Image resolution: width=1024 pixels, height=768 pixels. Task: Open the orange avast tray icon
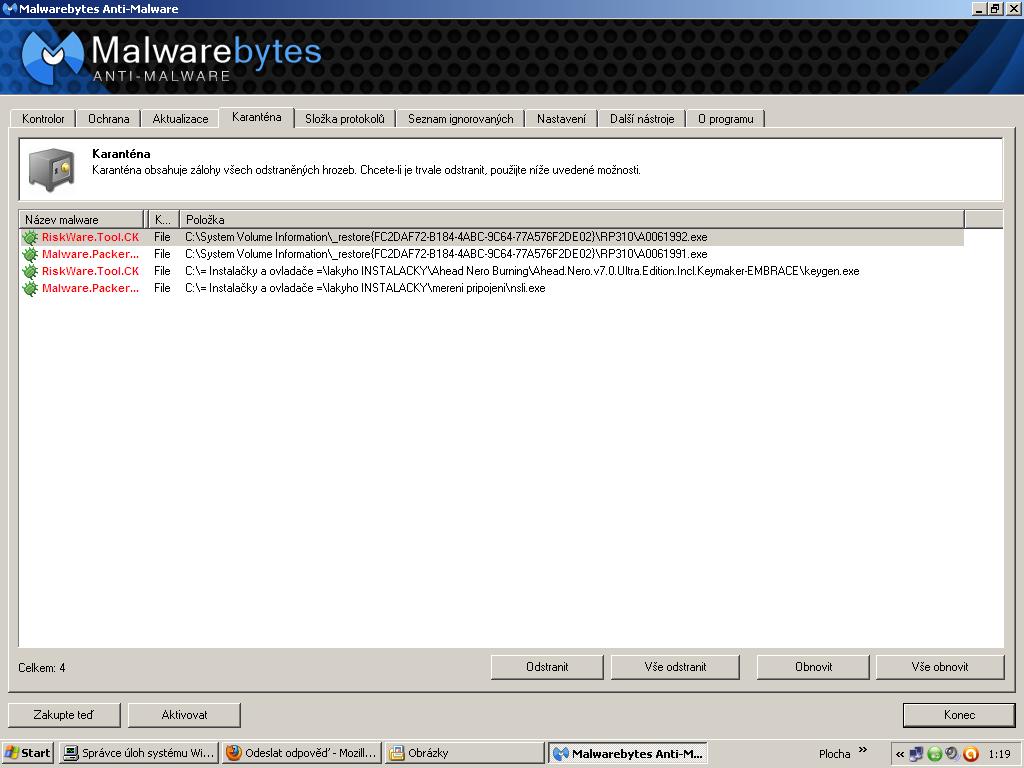[970, 754]
